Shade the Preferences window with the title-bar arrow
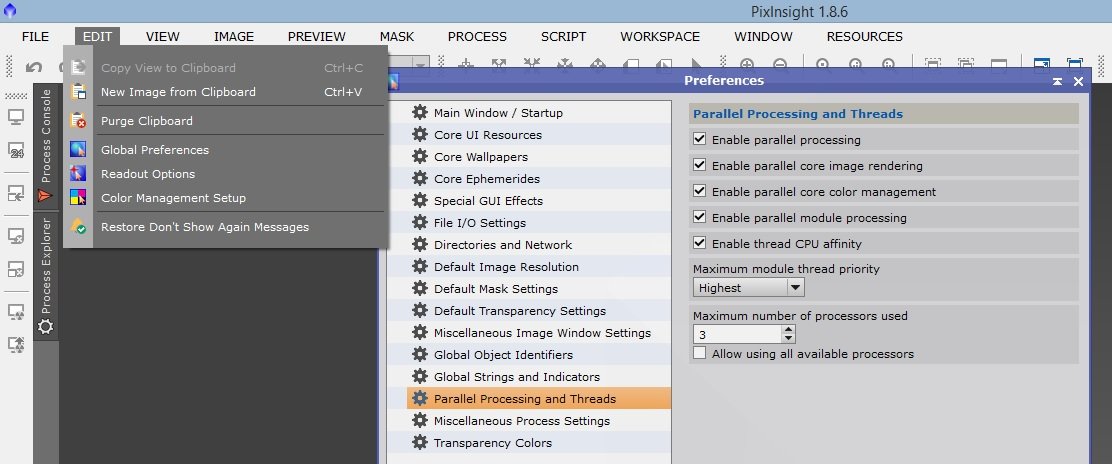1112x464 pixels. coord(1057,81)
